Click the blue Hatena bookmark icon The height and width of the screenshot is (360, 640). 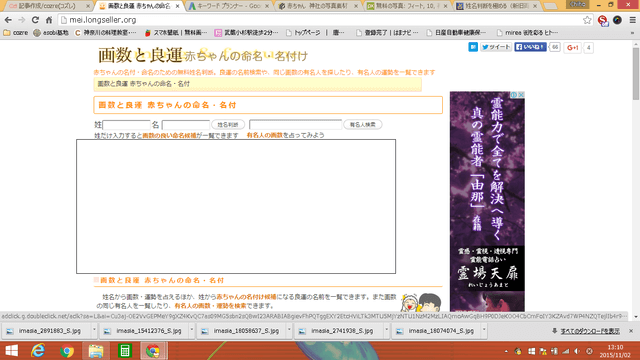pos(473,47)
